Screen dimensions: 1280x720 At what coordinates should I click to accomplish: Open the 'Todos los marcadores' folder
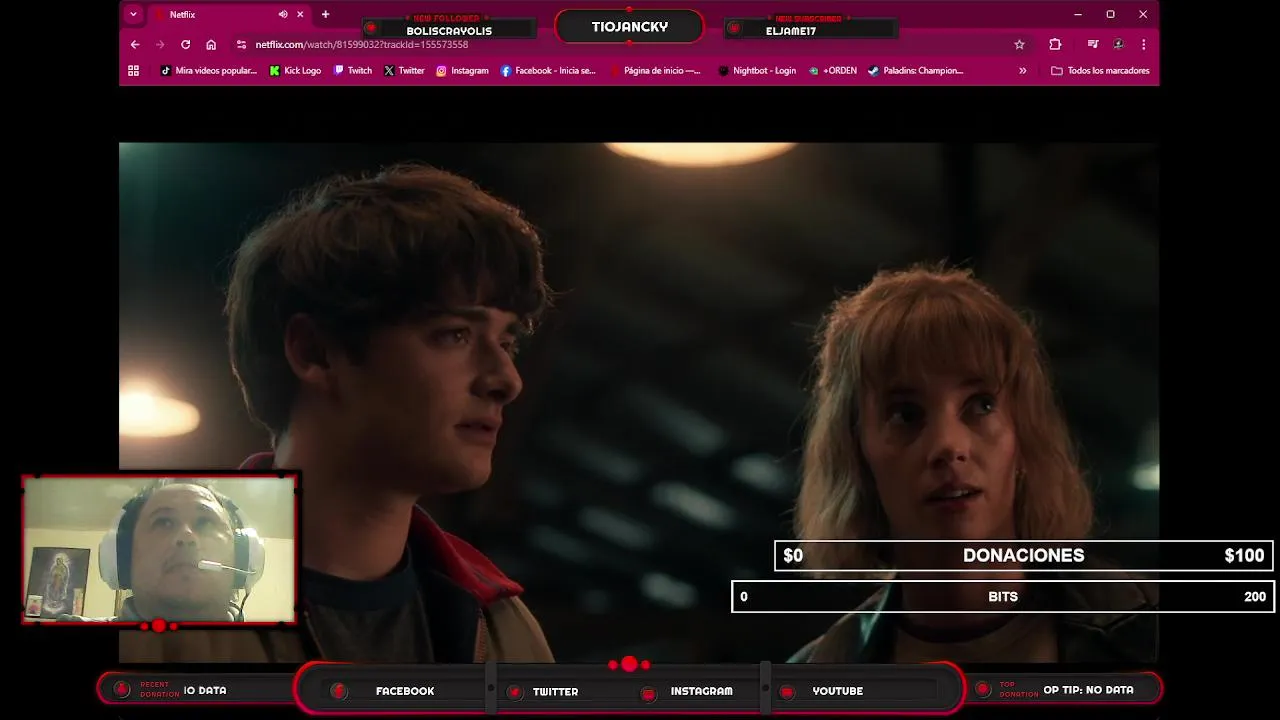tap(1100, 71)
